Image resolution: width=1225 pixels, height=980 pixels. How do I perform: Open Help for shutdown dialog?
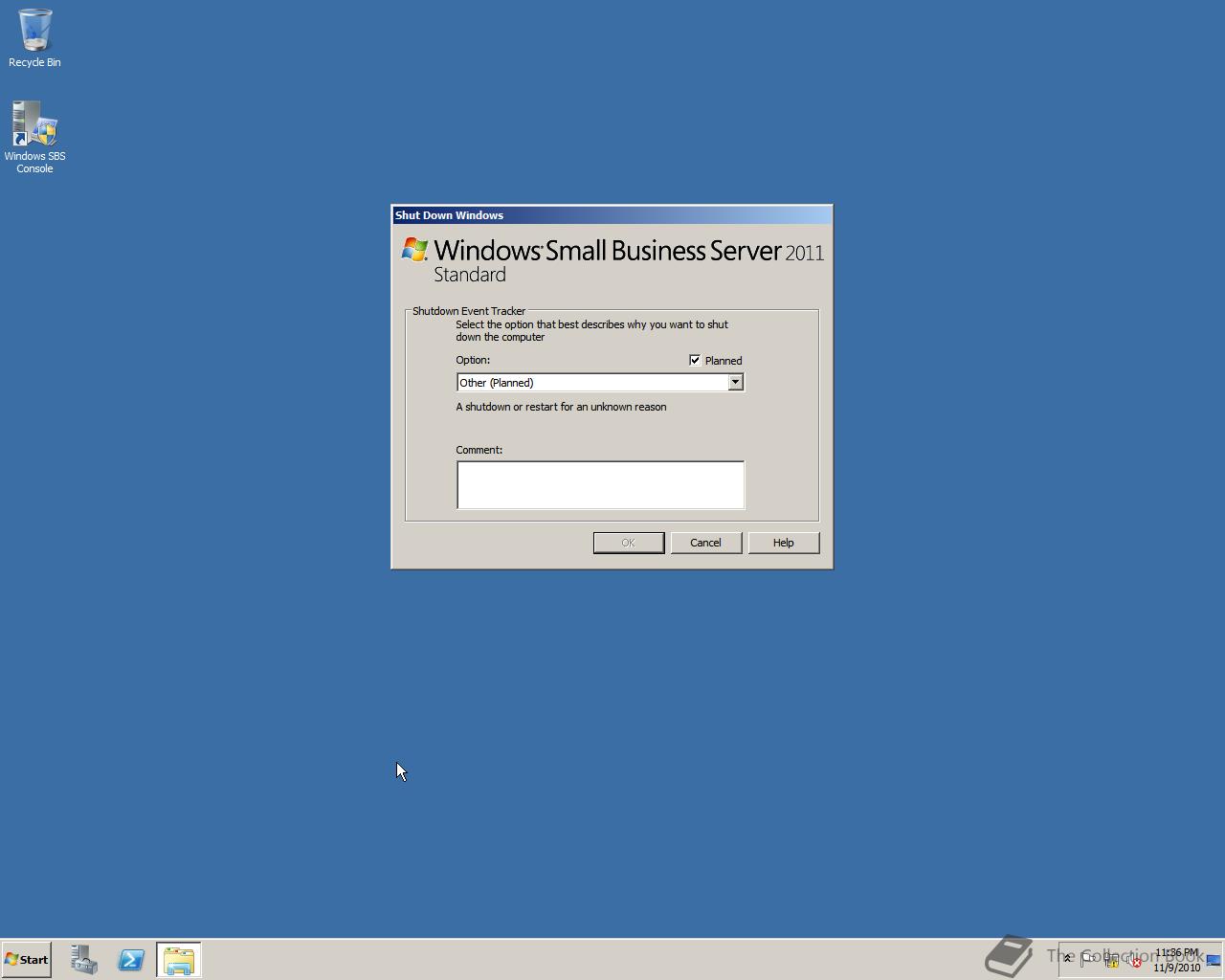(784, 543)
